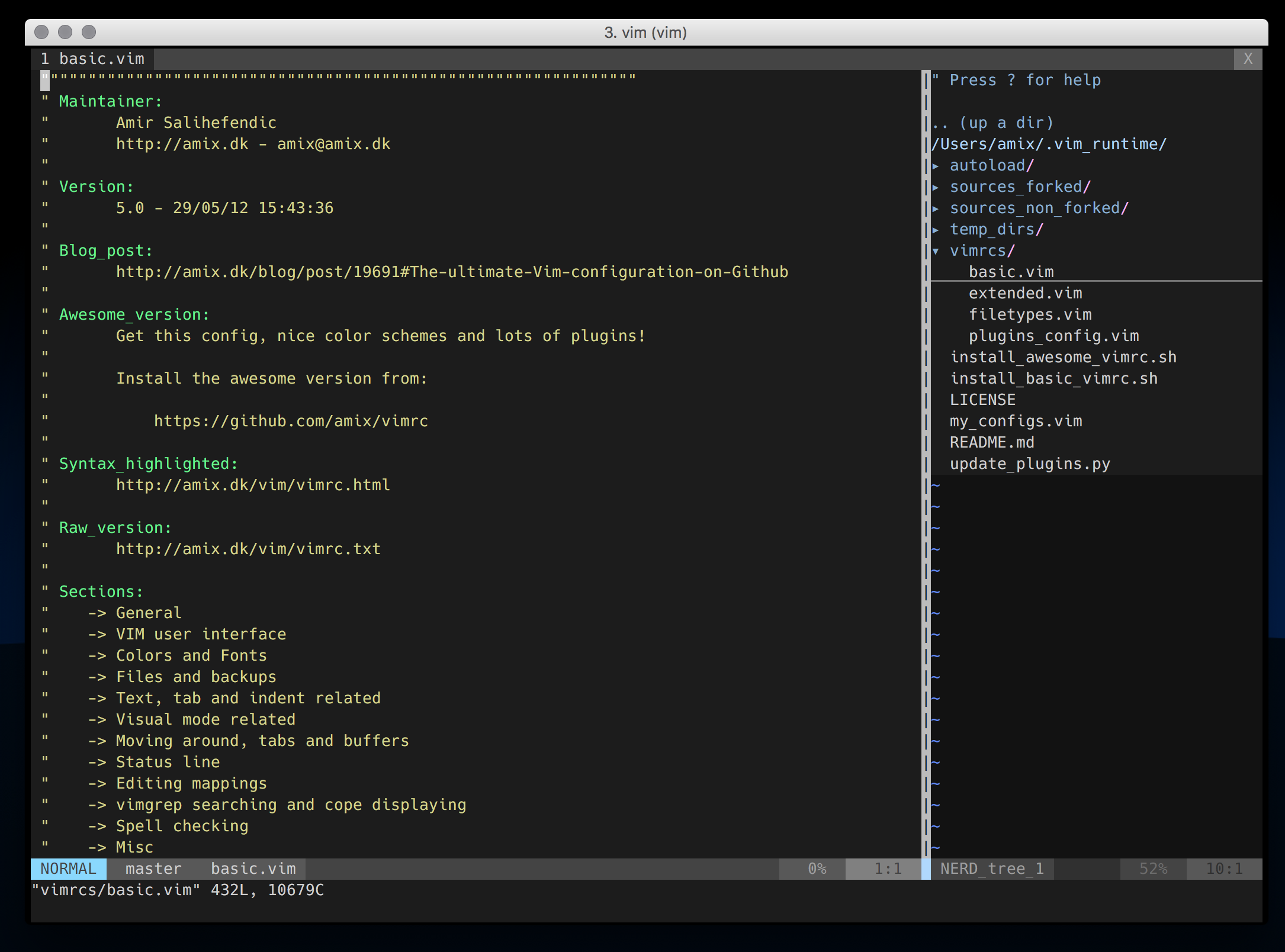Screen dimensions: 1285x952
Task: Open filetypes.vim in NERDTree
Action: click(1030, 314)
